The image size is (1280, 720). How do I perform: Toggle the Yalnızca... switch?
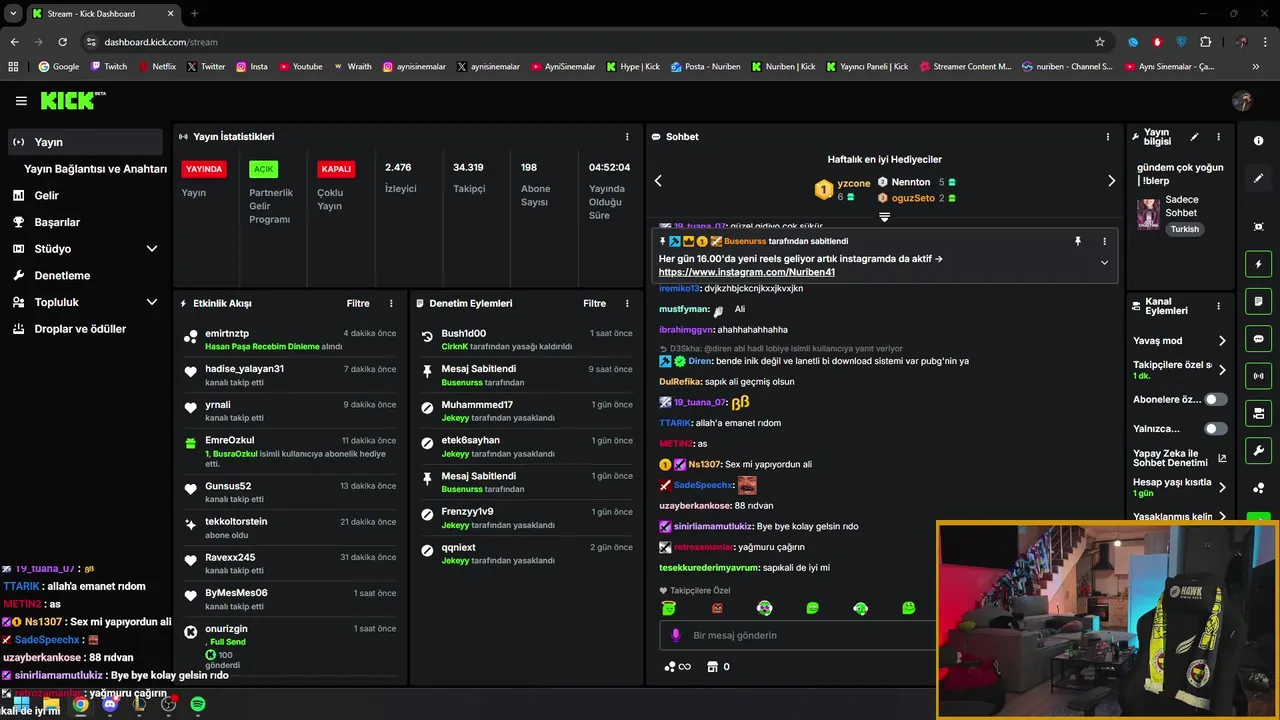(1215, 429)
